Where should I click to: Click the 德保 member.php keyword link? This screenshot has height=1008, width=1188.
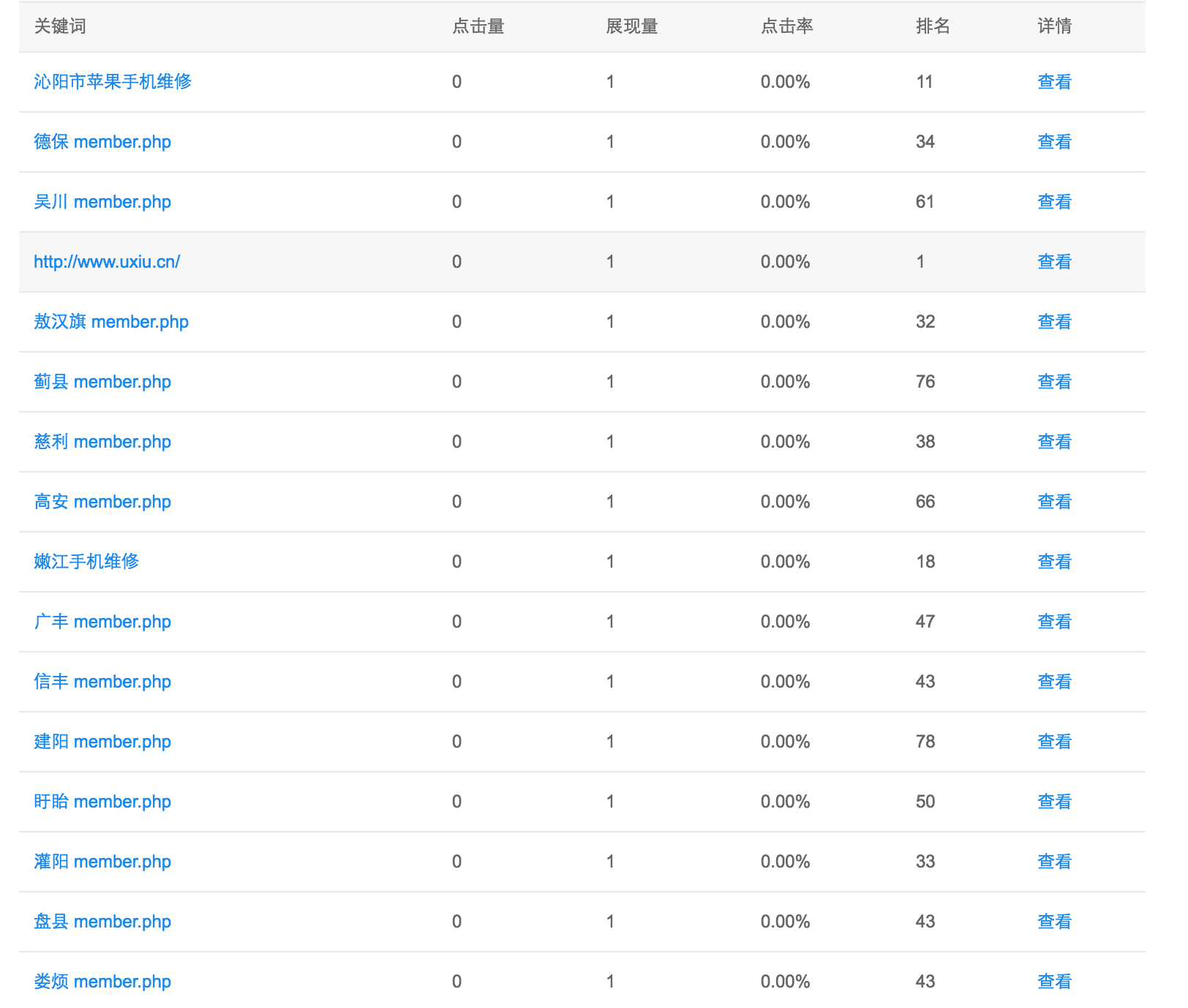[102, 142]
